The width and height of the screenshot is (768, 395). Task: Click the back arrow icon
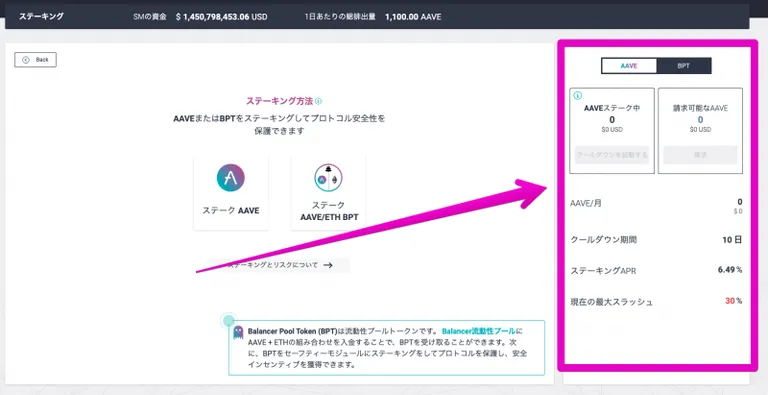(26, 60)
